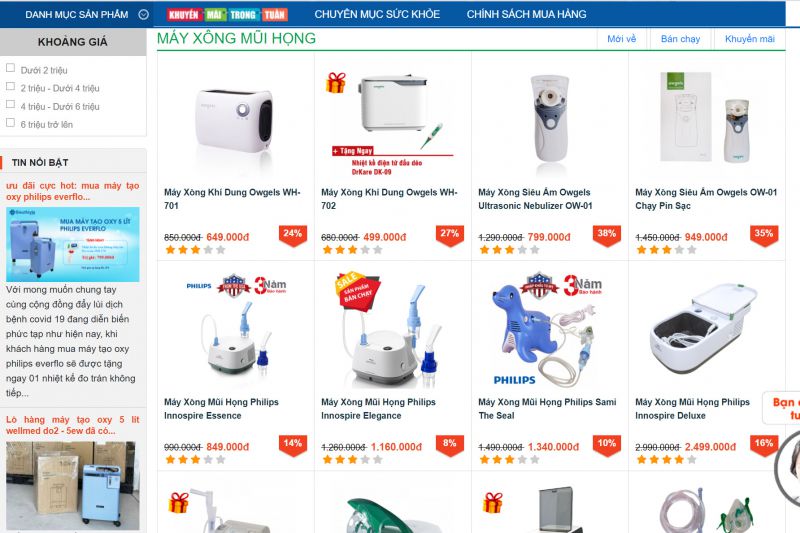This screenshot has height=533, width=800.
Task: Select the Khuyến mãi sorting tab
Action: pyautogui.click(x=749, y=39)
